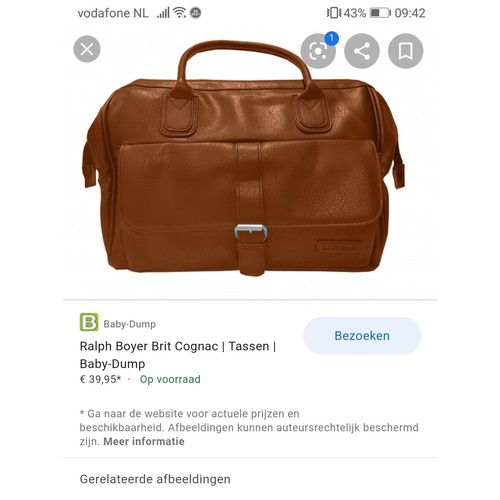Tap the vibrate mode status icon
Viewport: 500px width, 500px height.
(x=334, y=13)
